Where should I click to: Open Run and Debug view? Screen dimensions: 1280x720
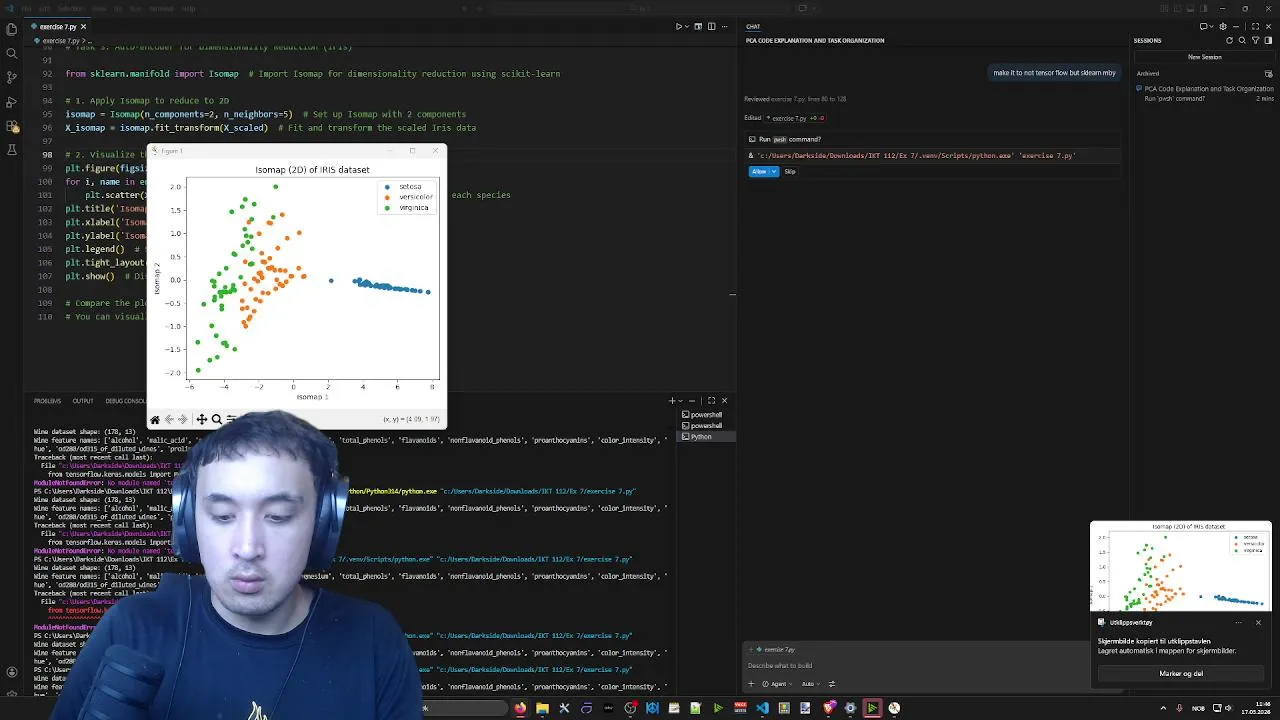(11, 102)
